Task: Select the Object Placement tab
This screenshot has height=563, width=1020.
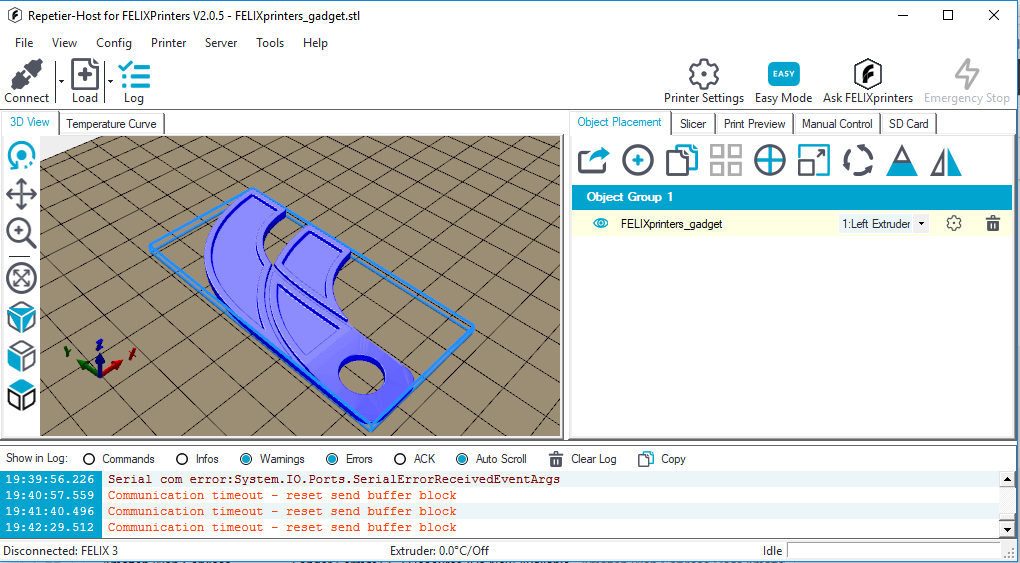Action: coord(619,122)
